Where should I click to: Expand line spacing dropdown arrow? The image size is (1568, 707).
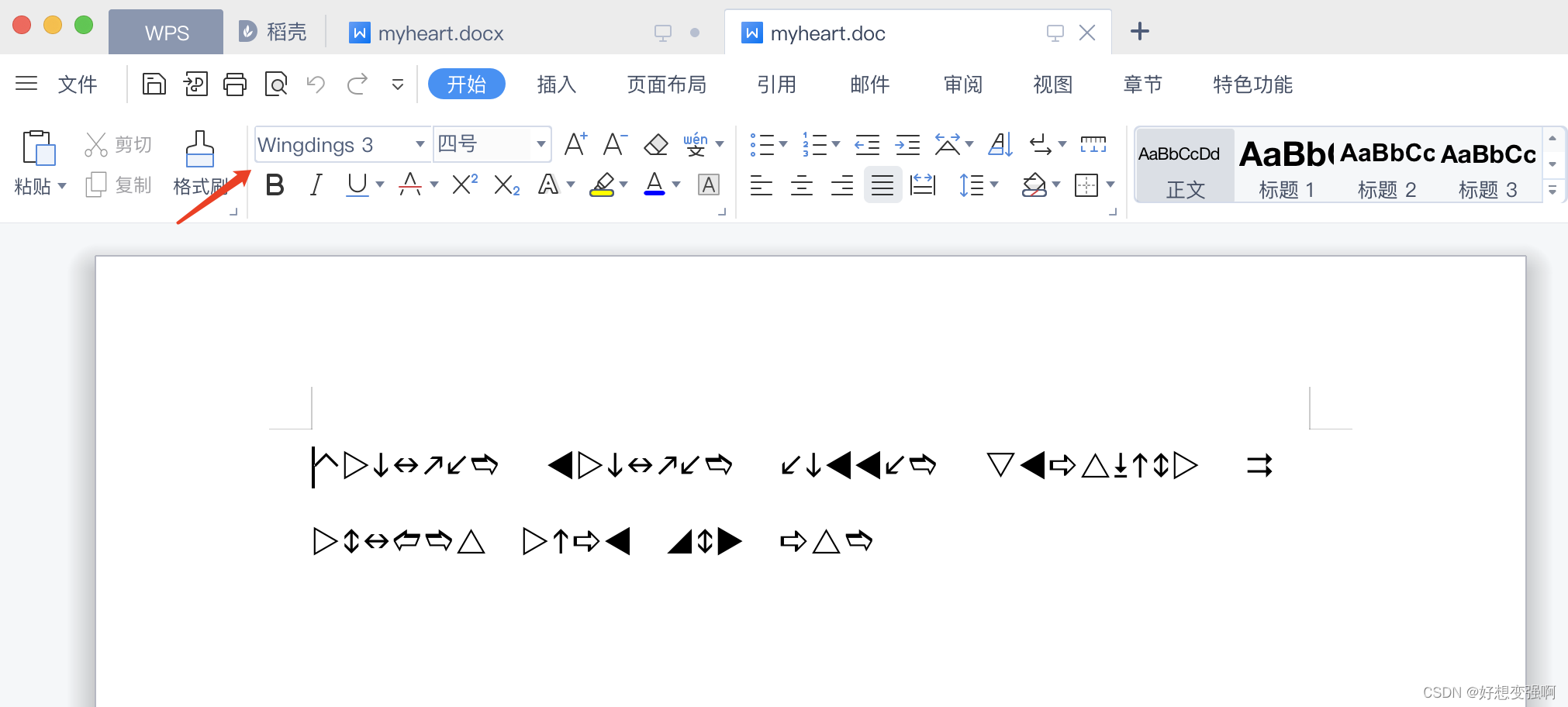(994, 185)
